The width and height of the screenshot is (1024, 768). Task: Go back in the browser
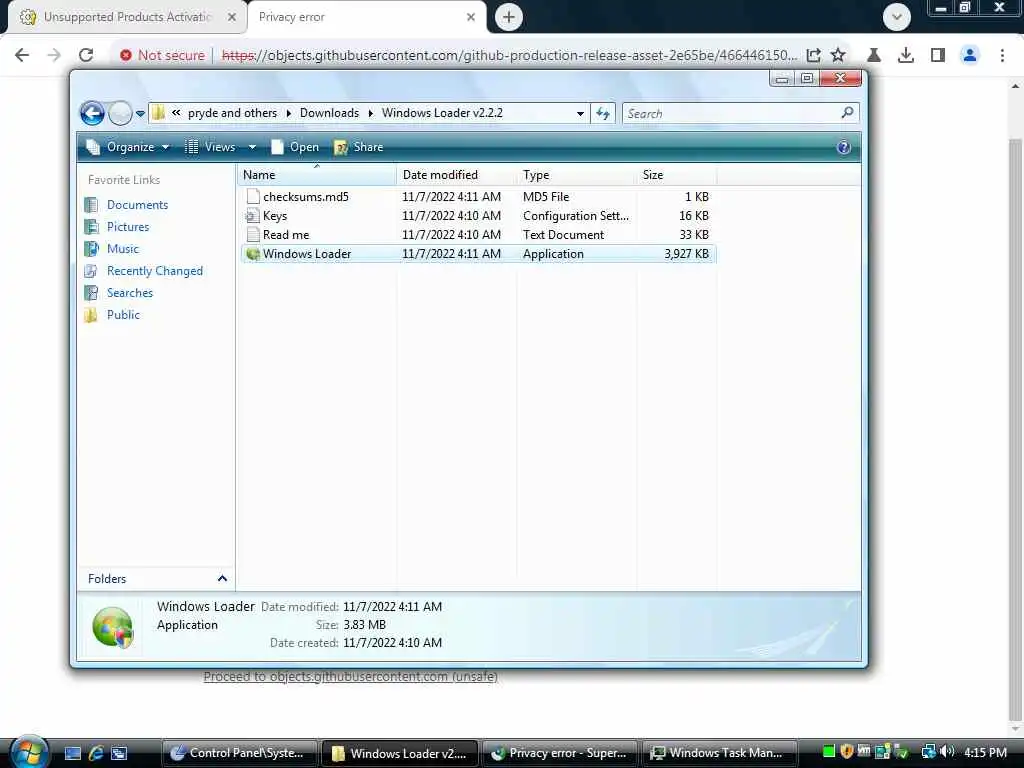(22, 55)
